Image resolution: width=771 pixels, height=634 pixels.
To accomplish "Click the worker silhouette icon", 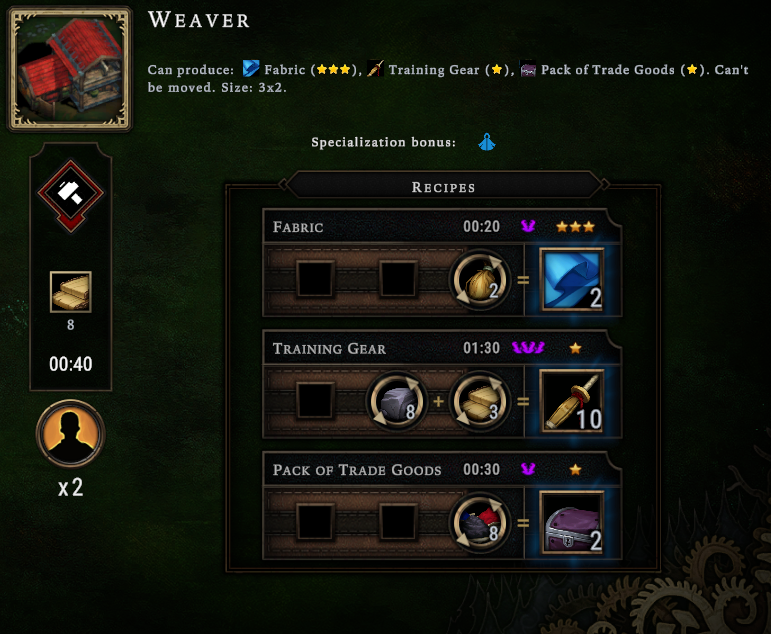I will [x=70, y=434].
